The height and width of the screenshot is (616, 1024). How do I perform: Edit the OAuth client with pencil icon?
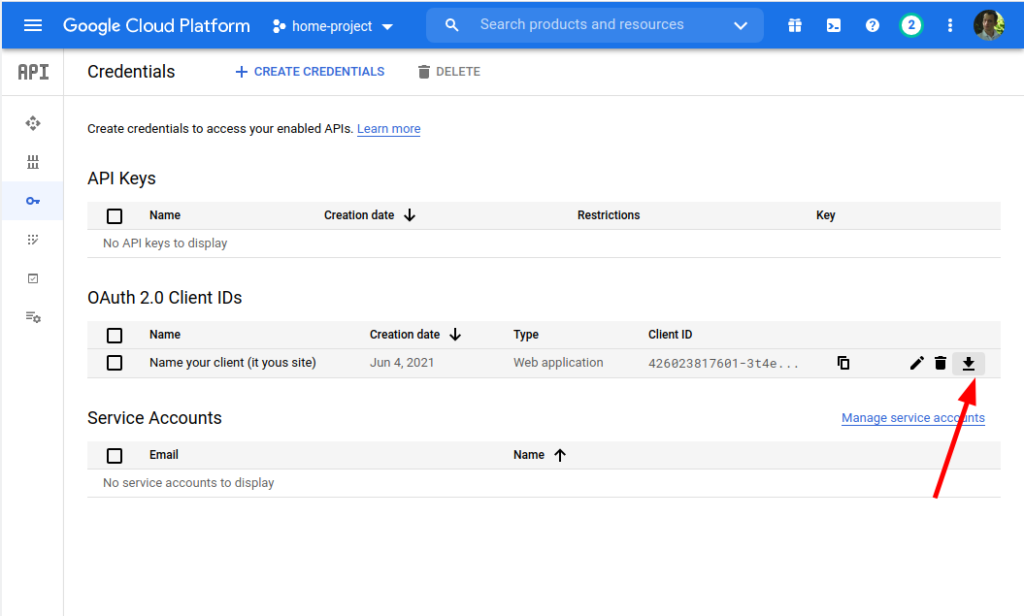click(917, 363)
